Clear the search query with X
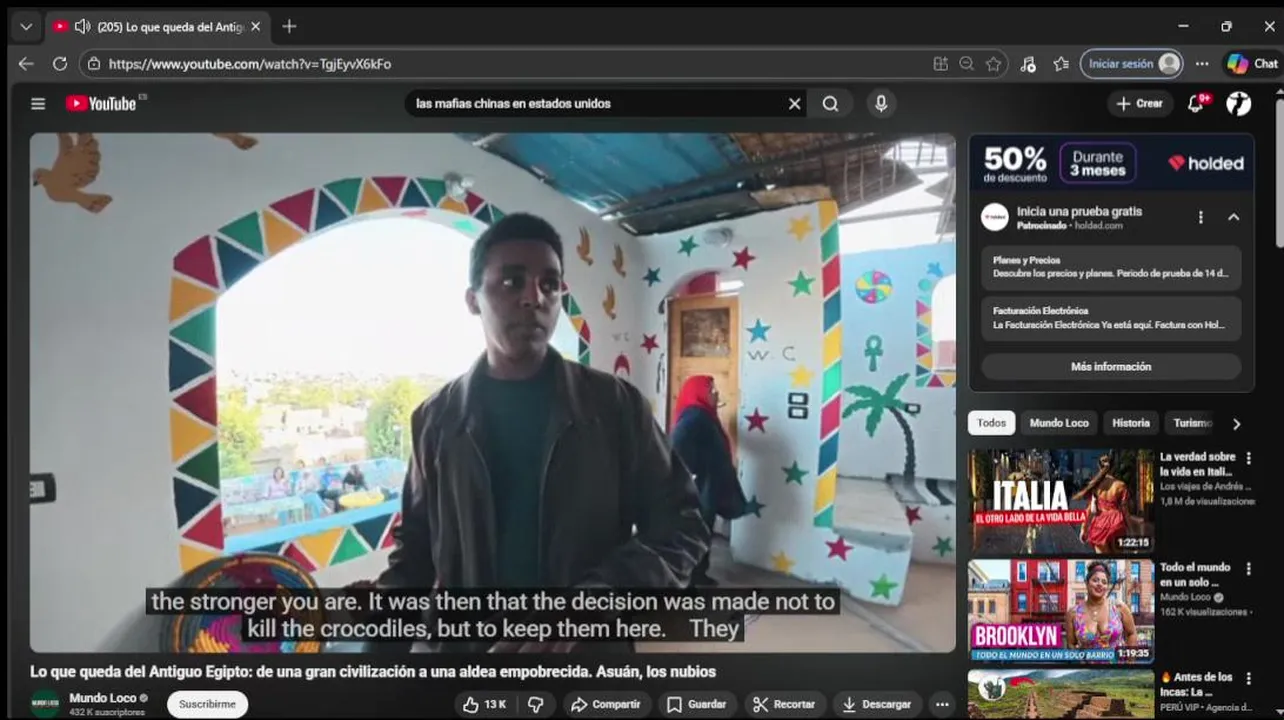This screenshot has width=1284, height=720. coord(794,104)
